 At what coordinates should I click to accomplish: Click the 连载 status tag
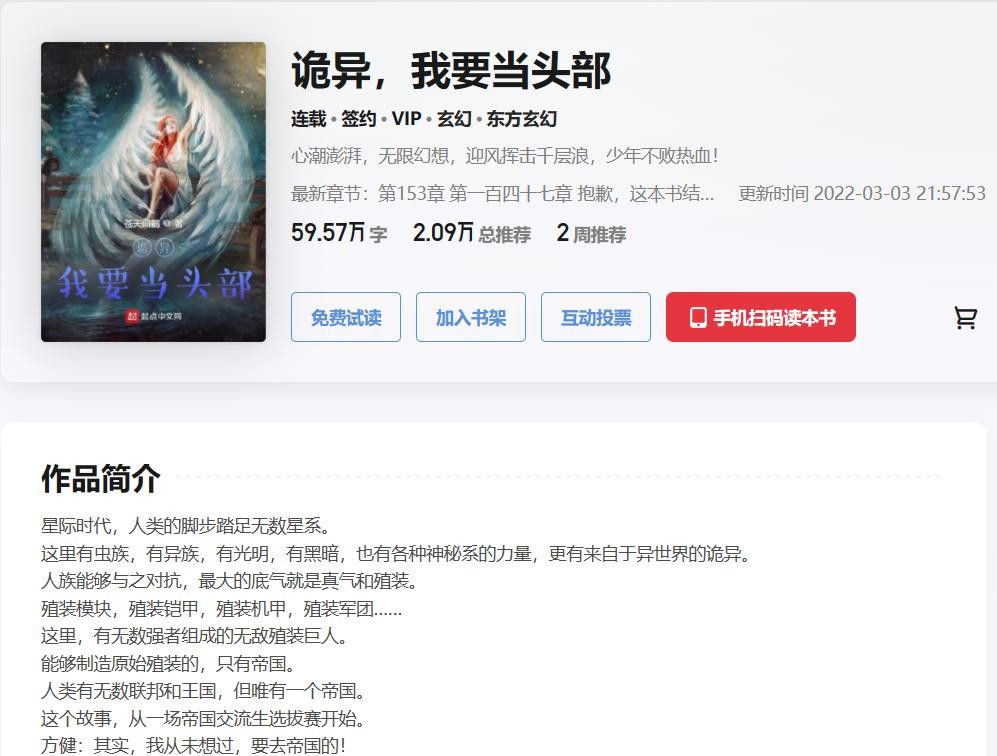308,119
